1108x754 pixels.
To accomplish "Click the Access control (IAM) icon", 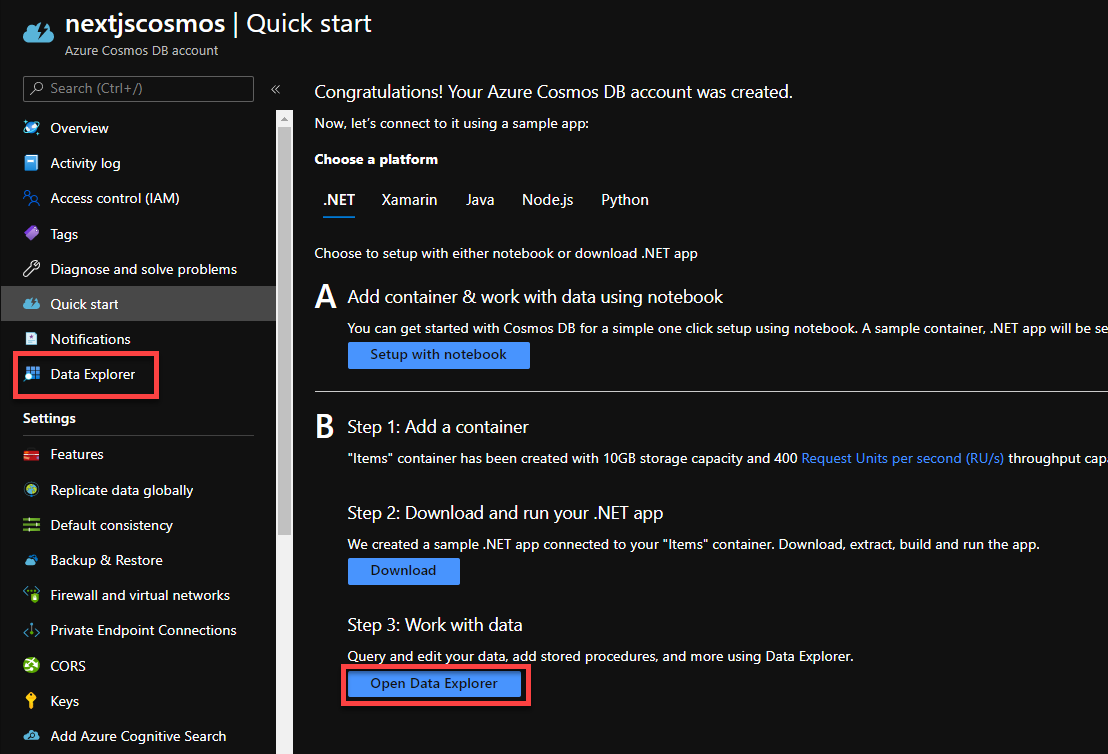I will [32, 198].
